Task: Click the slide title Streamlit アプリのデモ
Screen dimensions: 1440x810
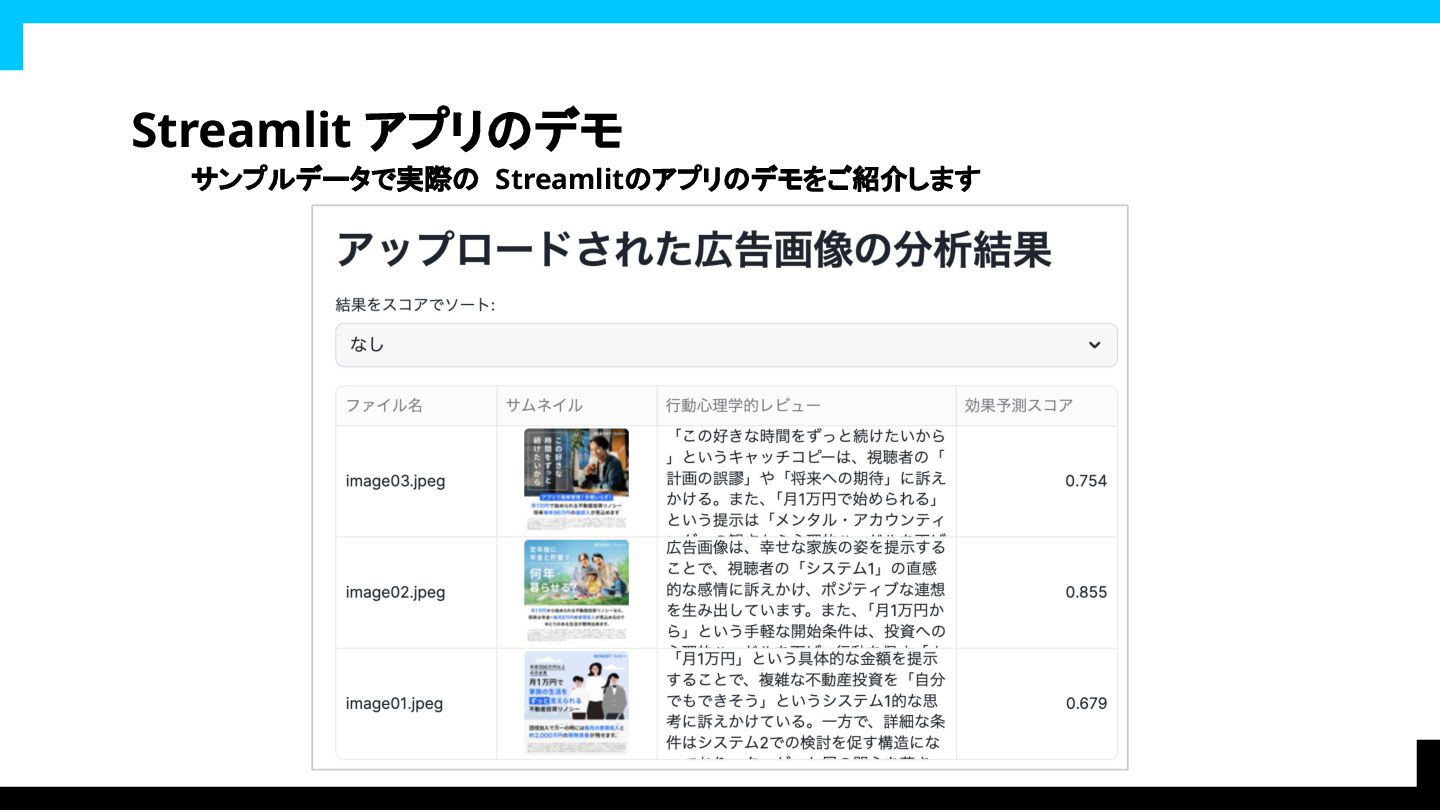Action: click(377, 131)
